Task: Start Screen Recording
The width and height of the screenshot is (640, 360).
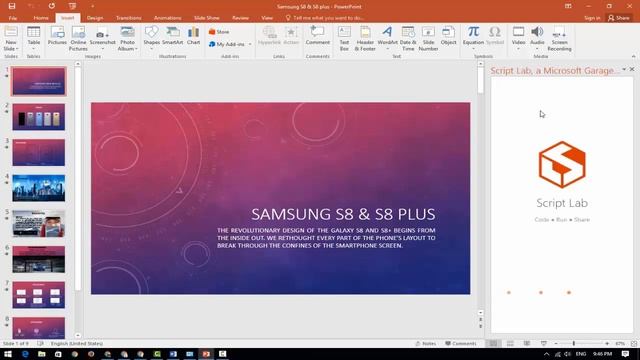Action: (559, 38)
